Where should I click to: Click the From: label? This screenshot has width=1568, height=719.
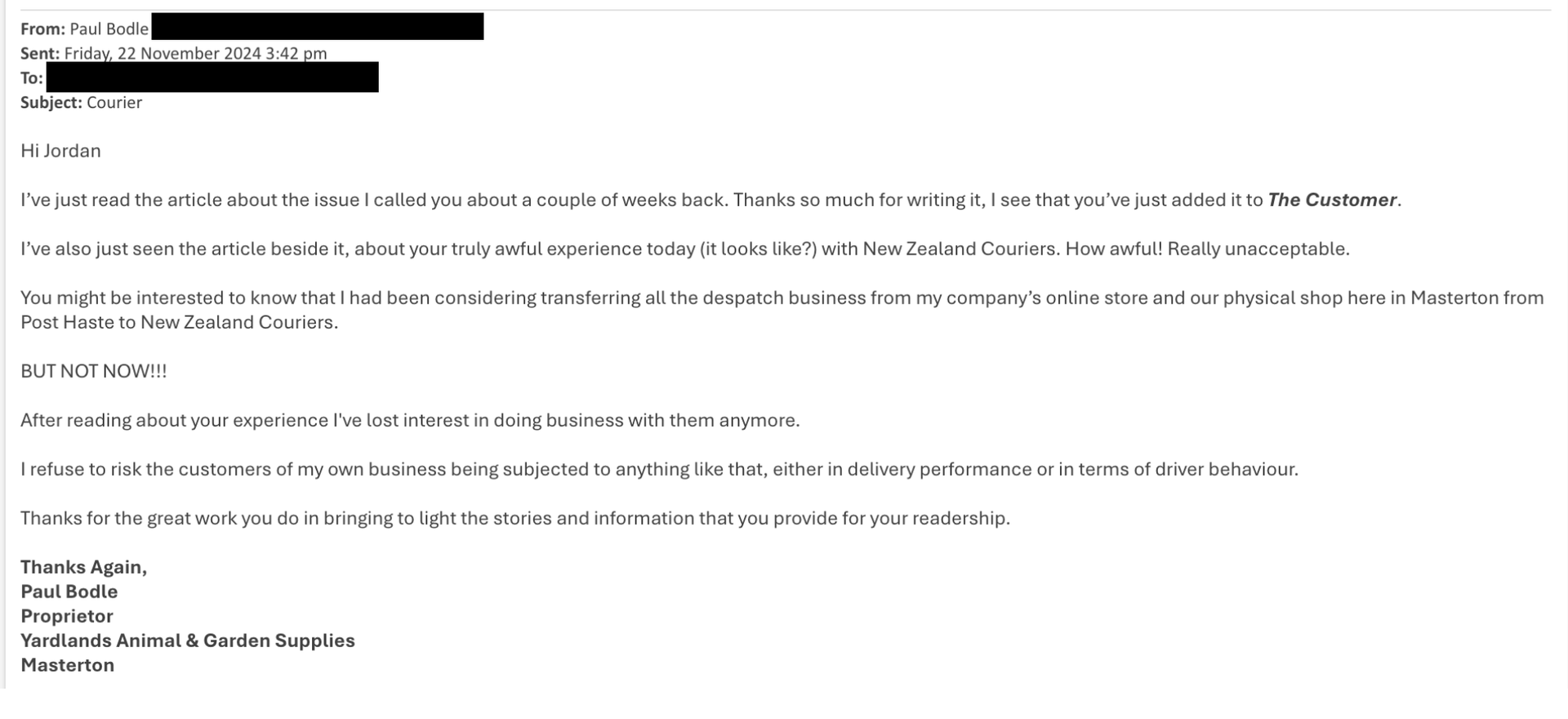(42, 29)
